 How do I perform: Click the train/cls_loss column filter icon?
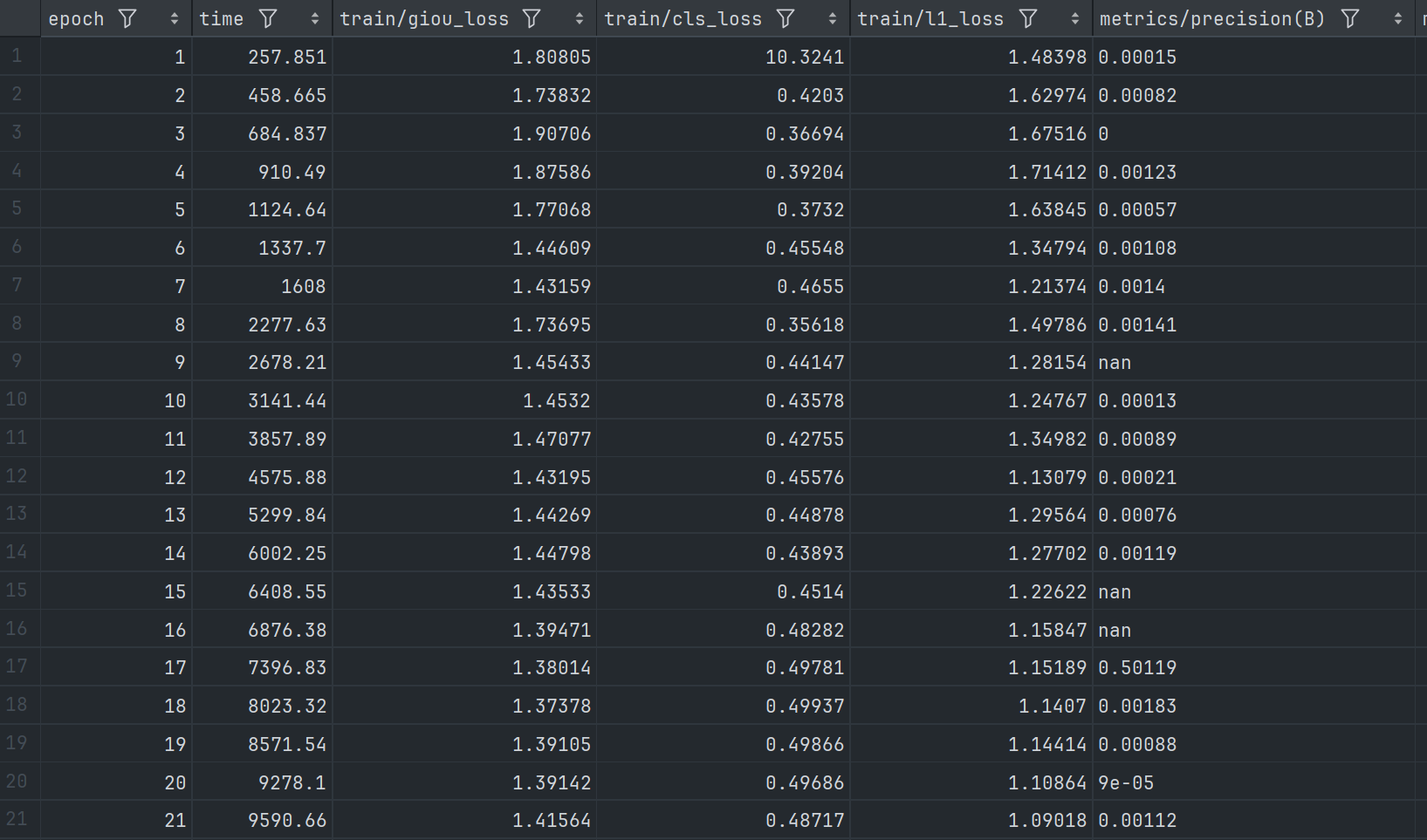(786, 18)
